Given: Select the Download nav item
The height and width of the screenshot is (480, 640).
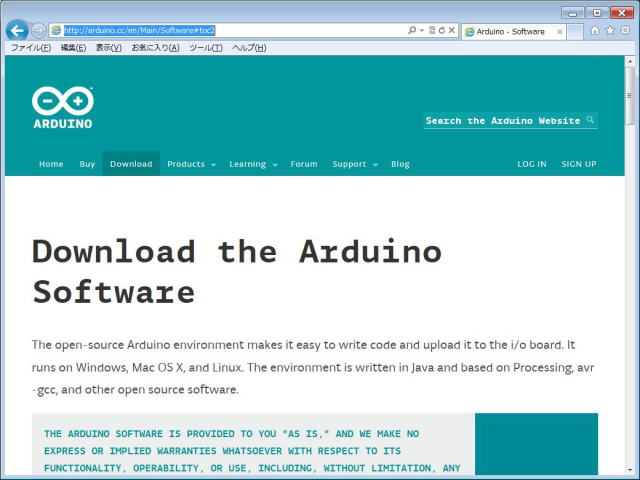Looking at the screenshot, I should tap(131, 164).
